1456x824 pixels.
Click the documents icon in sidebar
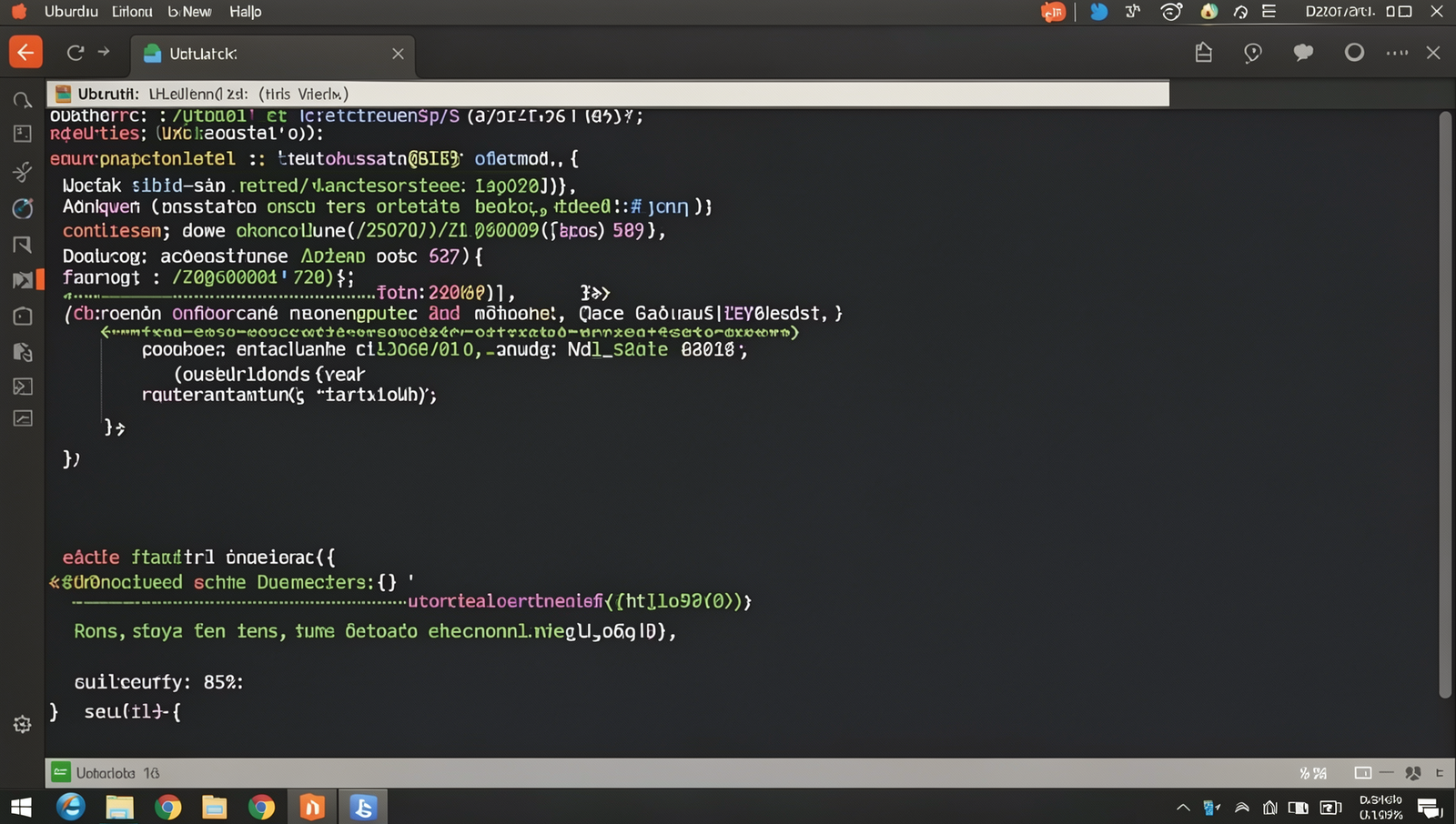coord(23,352)
